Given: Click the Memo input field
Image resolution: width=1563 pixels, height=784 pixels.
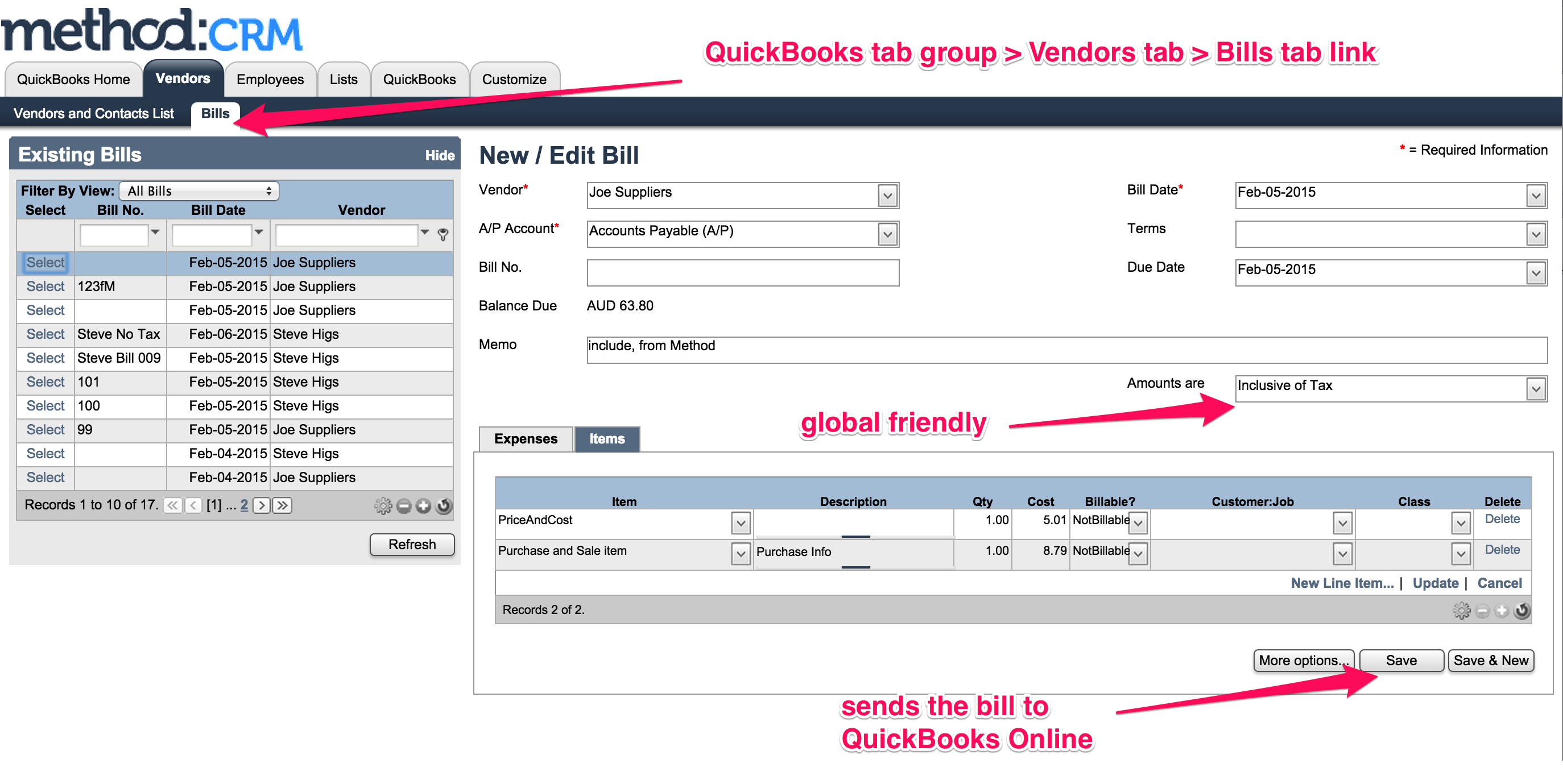Looking at the screenshot, I should 1066,350.
